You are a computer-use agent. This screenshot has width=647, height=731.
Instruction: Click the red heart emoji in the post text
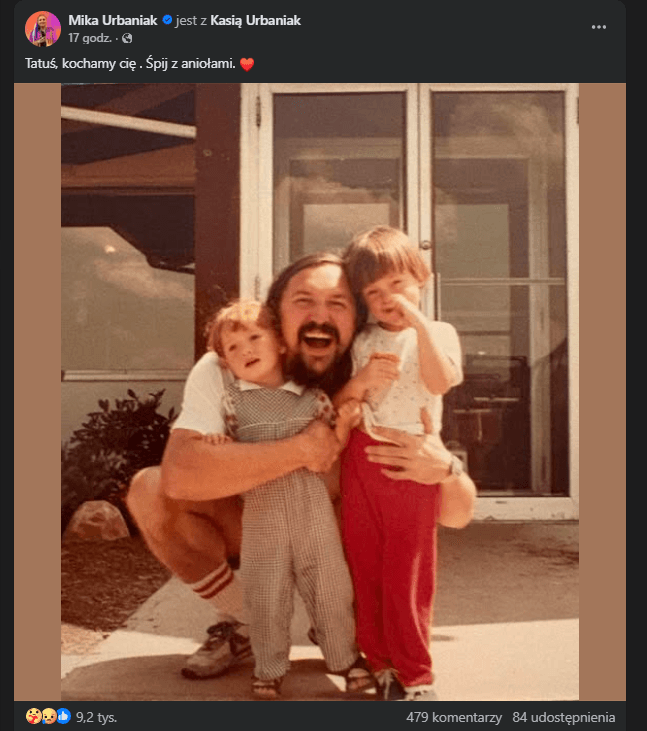click(x=247, y=64)
